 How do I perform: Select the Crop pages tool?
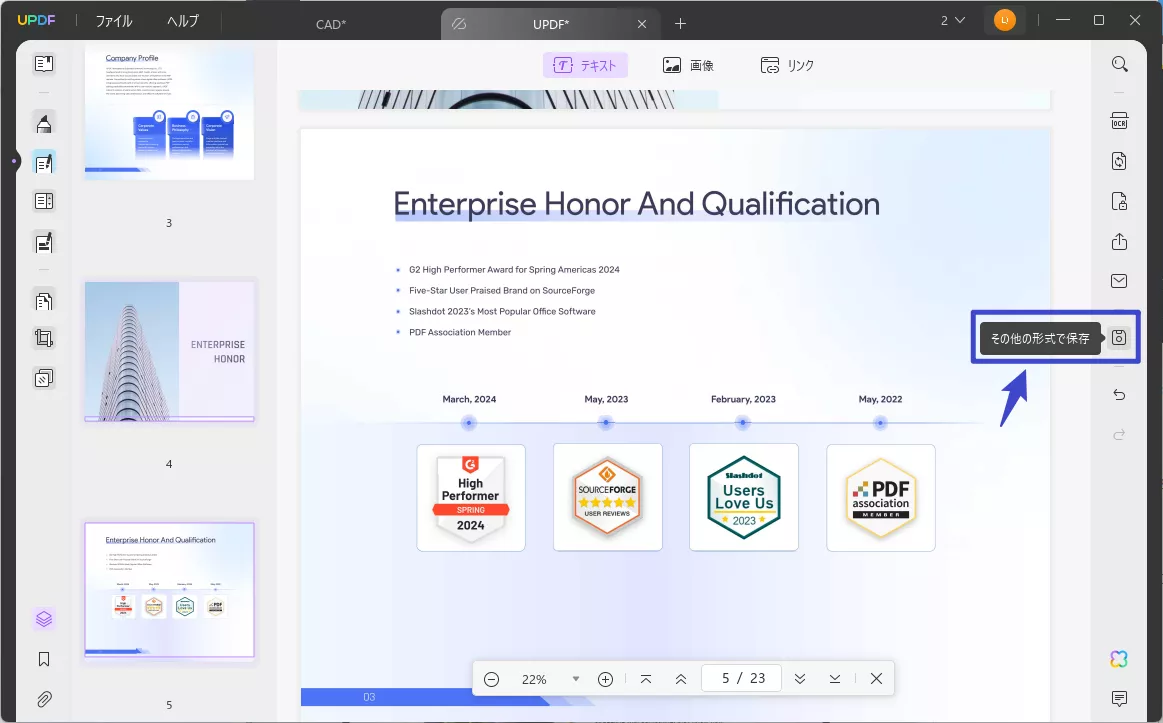(x=44, y=339)
